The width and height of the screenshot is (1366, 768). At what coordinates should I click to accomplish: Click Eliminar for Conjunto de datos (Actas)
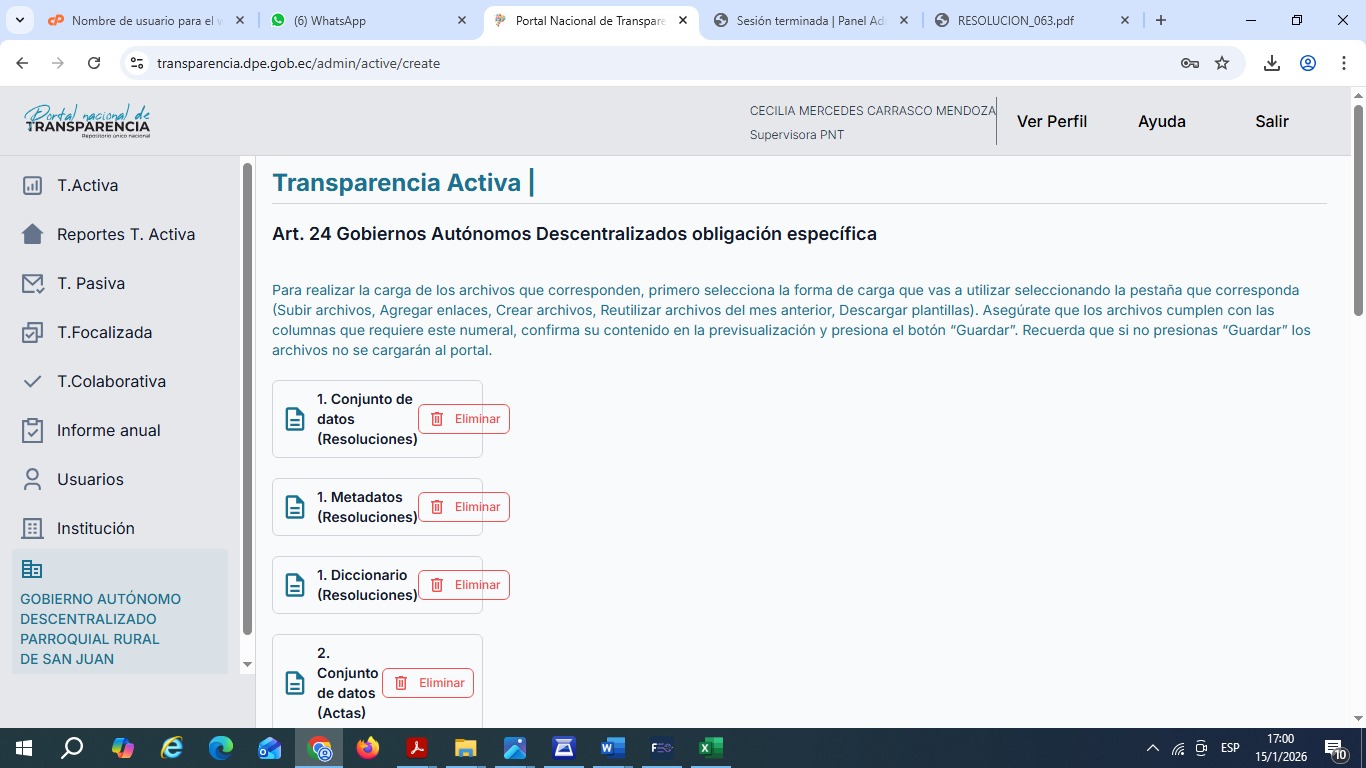(x=428, y=683)
